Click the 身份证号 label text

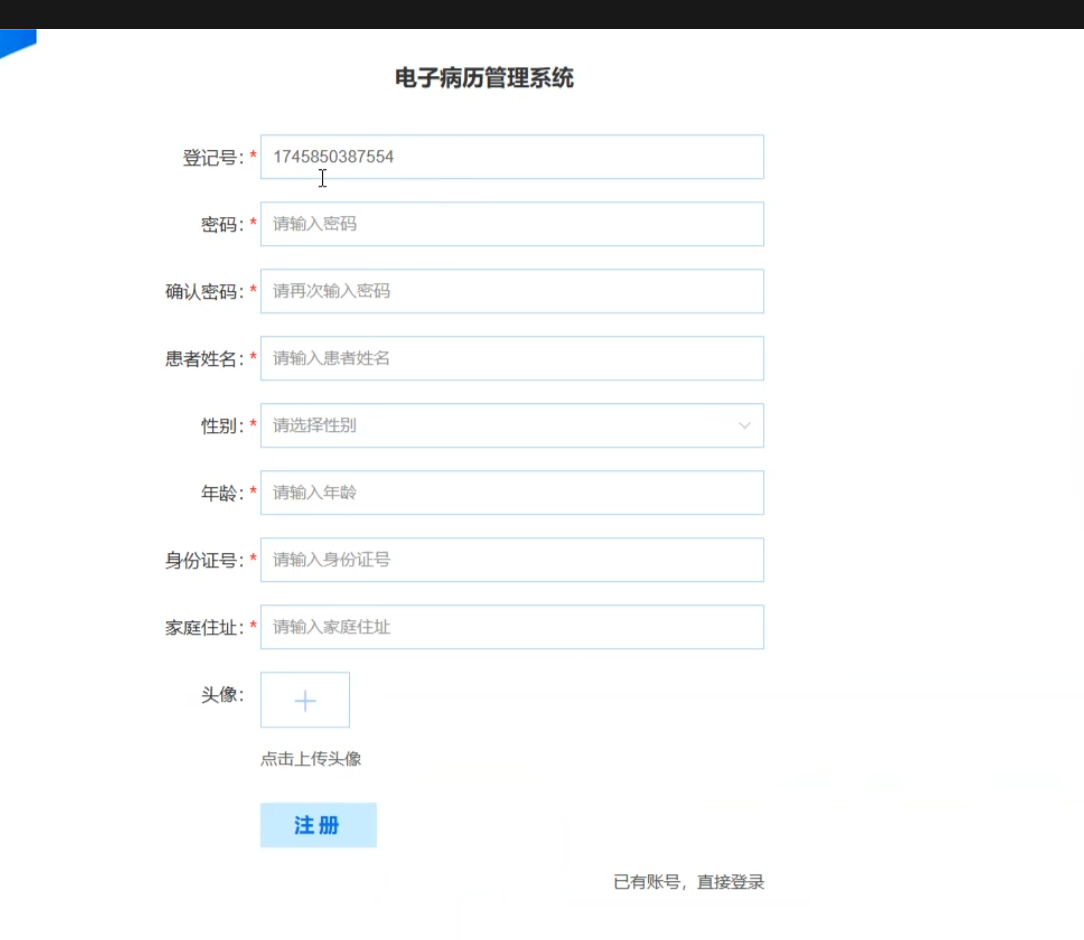(x=203, y=561)
